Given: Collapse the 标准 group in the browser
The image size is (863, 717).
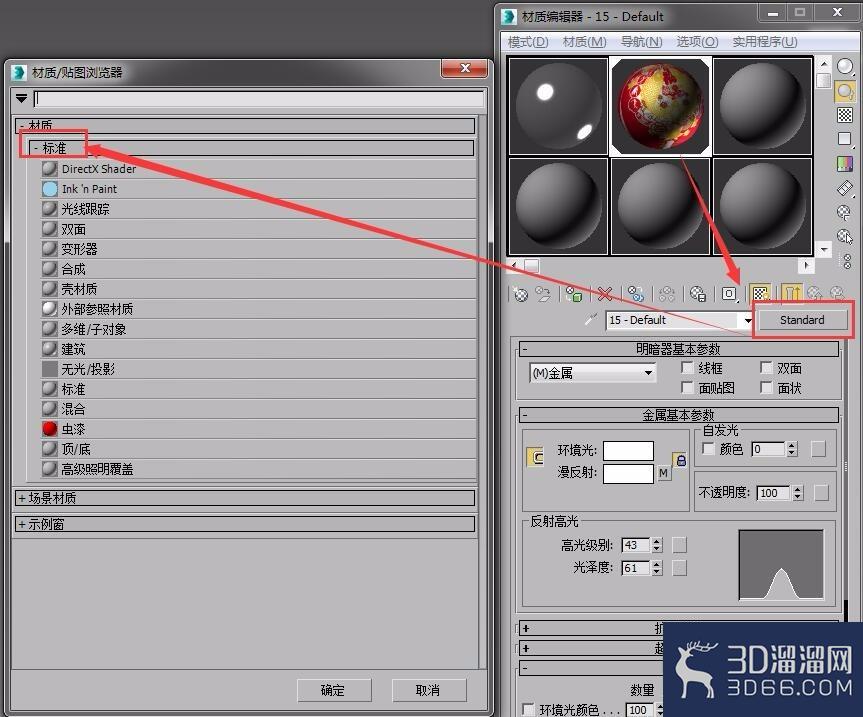Looking at the screenshot, I should (36, 148).
